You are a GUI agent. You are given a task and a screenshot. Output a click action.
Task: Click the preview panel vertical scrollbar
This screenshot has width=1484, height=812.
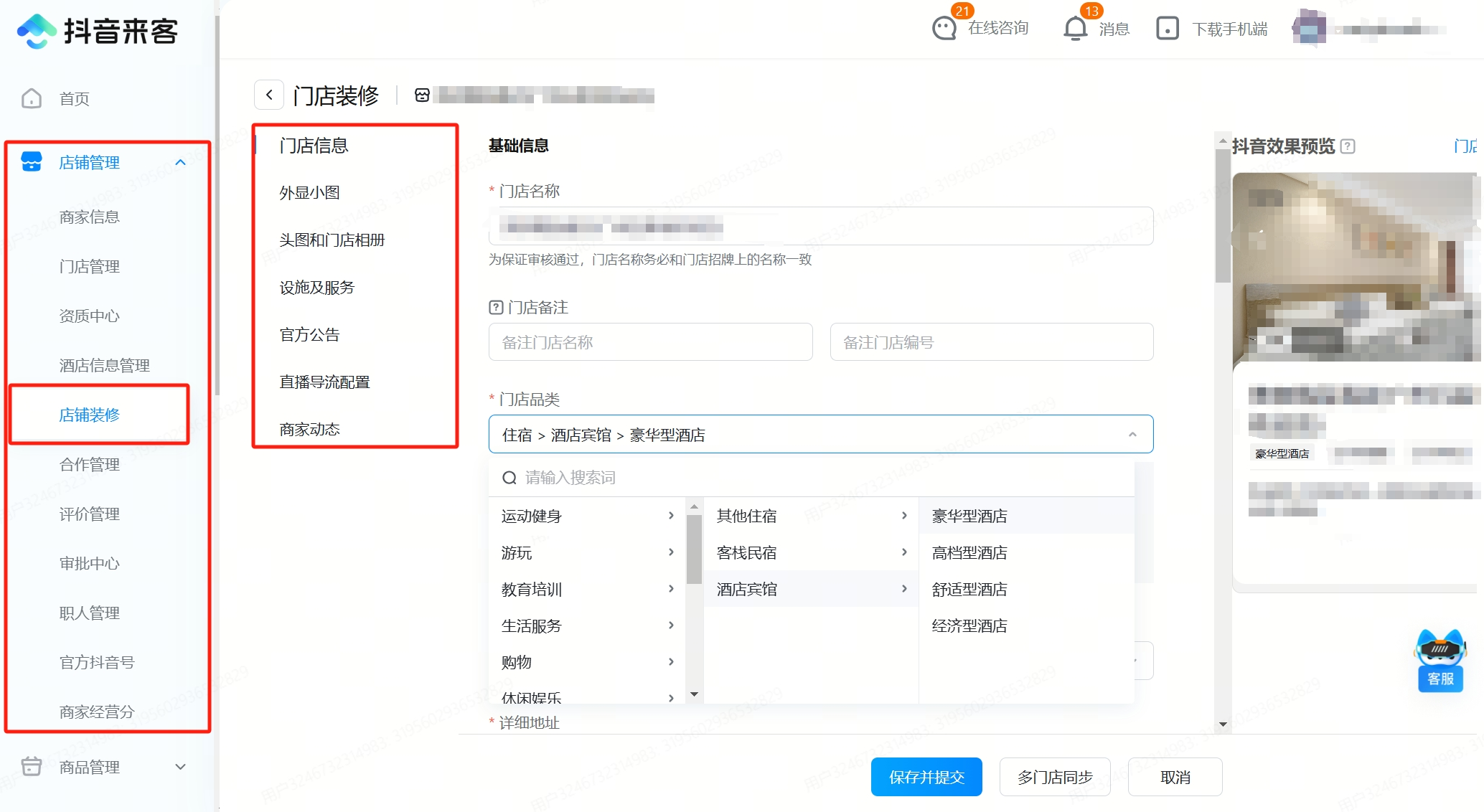[x=1223, y=215]
